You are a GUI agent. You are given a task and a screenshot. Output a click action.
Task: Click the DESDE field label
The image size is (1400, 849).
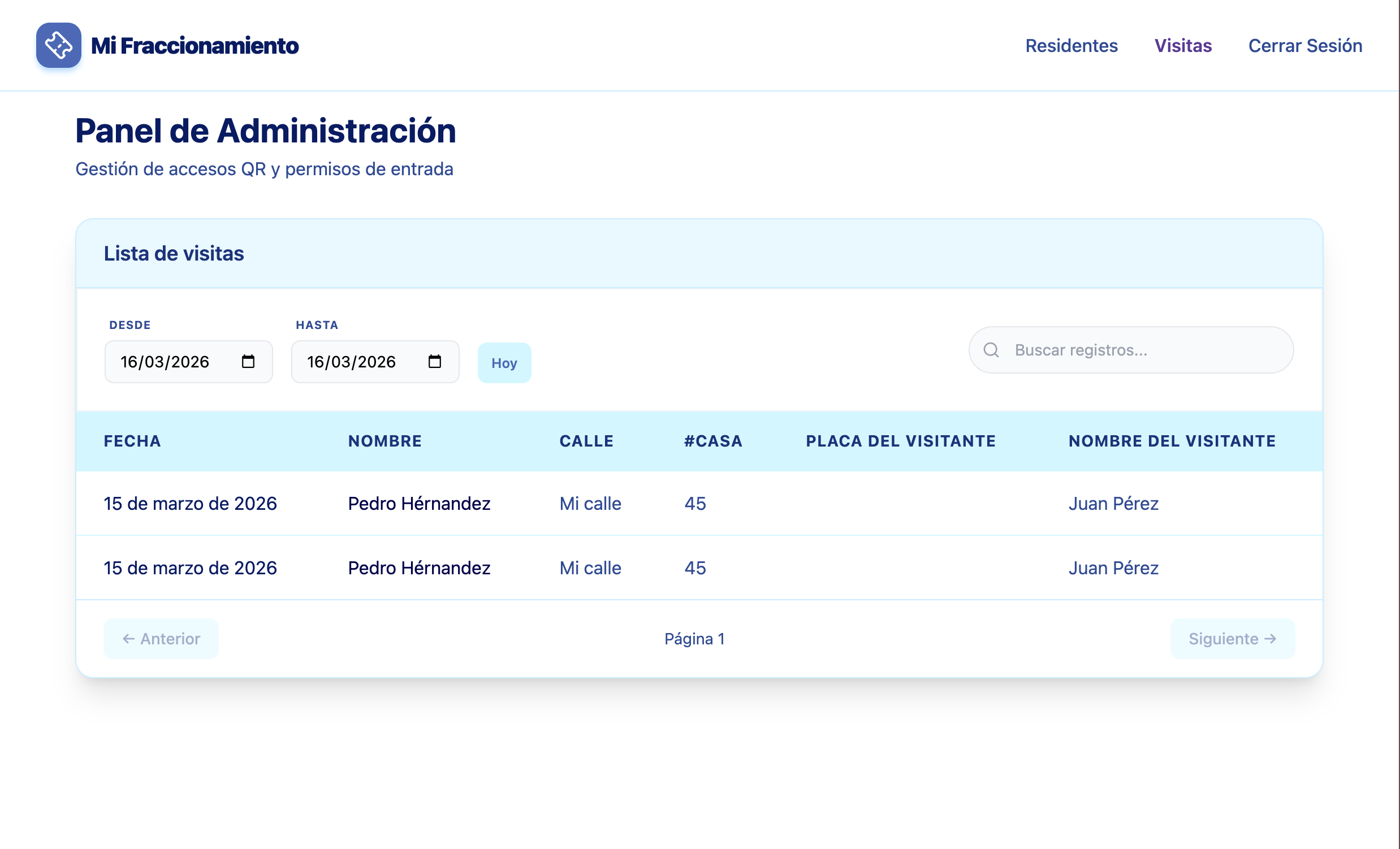(x=130, y=326)
